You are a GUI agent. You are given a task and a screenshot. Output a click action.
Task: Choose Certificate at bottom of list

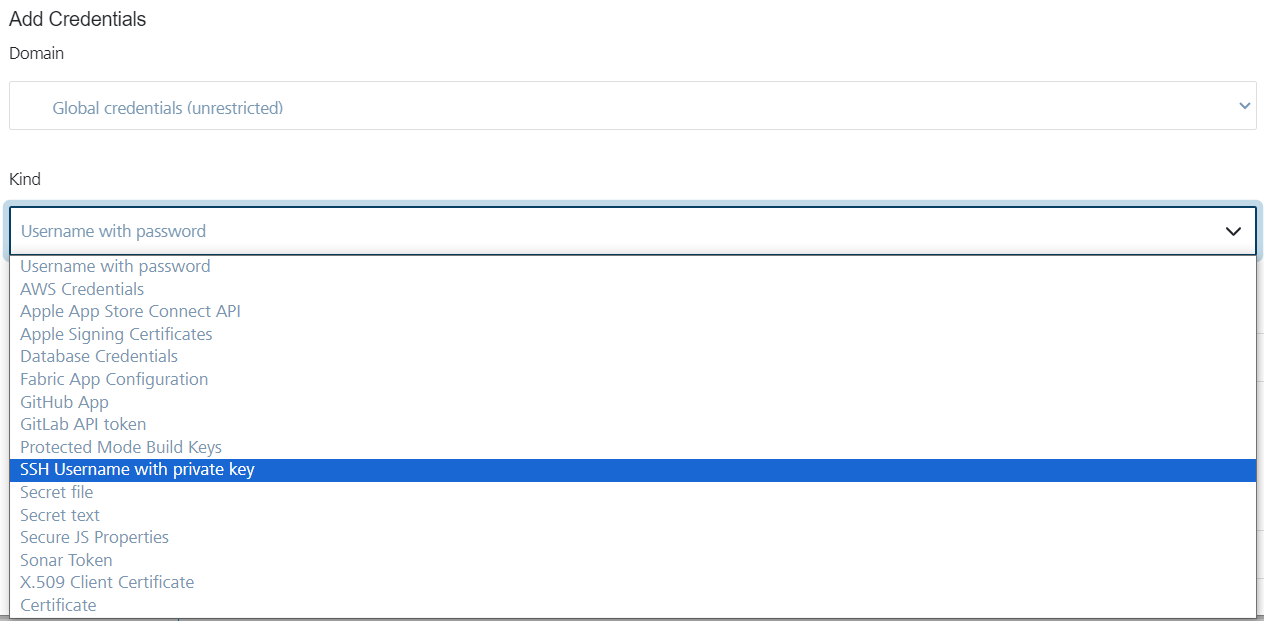tap(58, 605)
